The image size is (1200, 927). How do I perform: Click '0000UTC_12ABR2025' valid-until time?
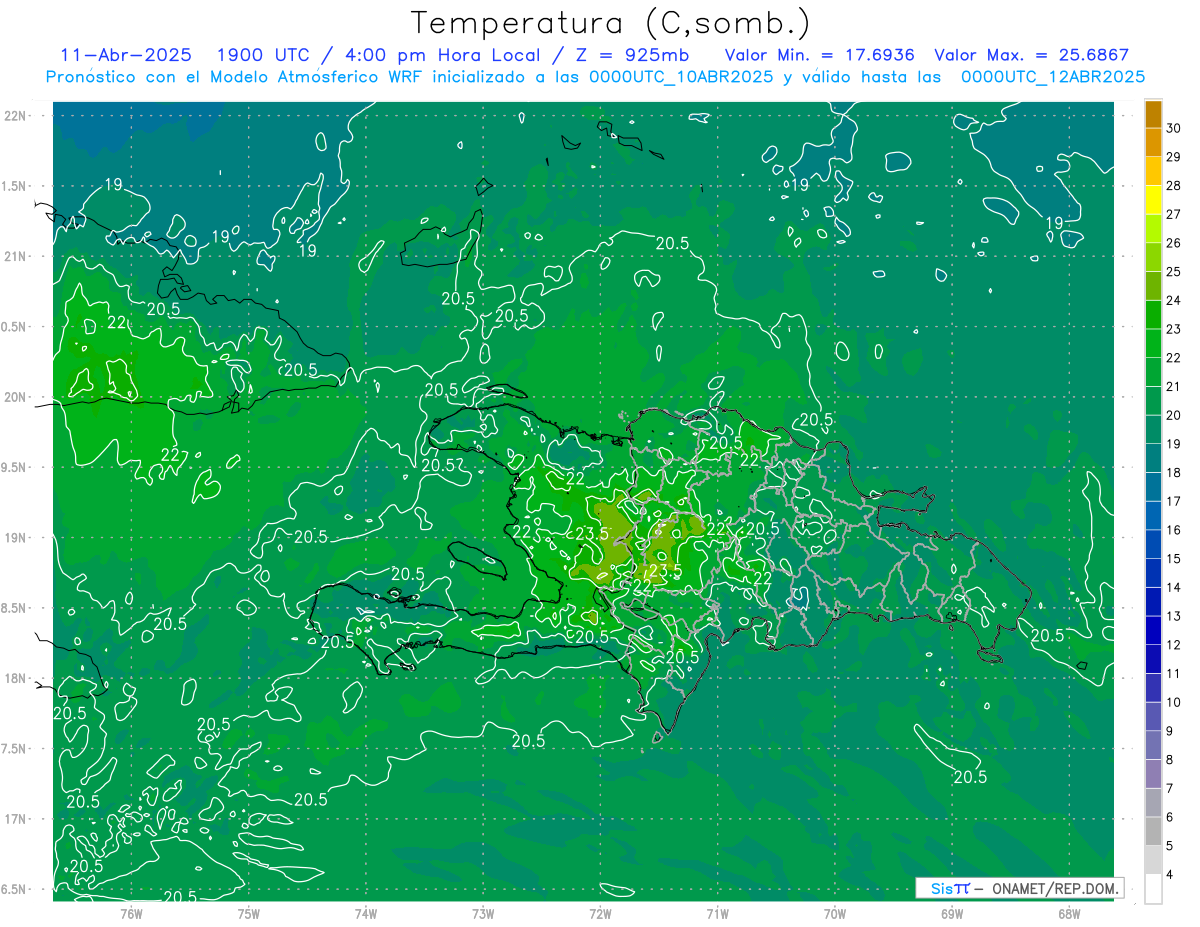(x=1053, y=77)
